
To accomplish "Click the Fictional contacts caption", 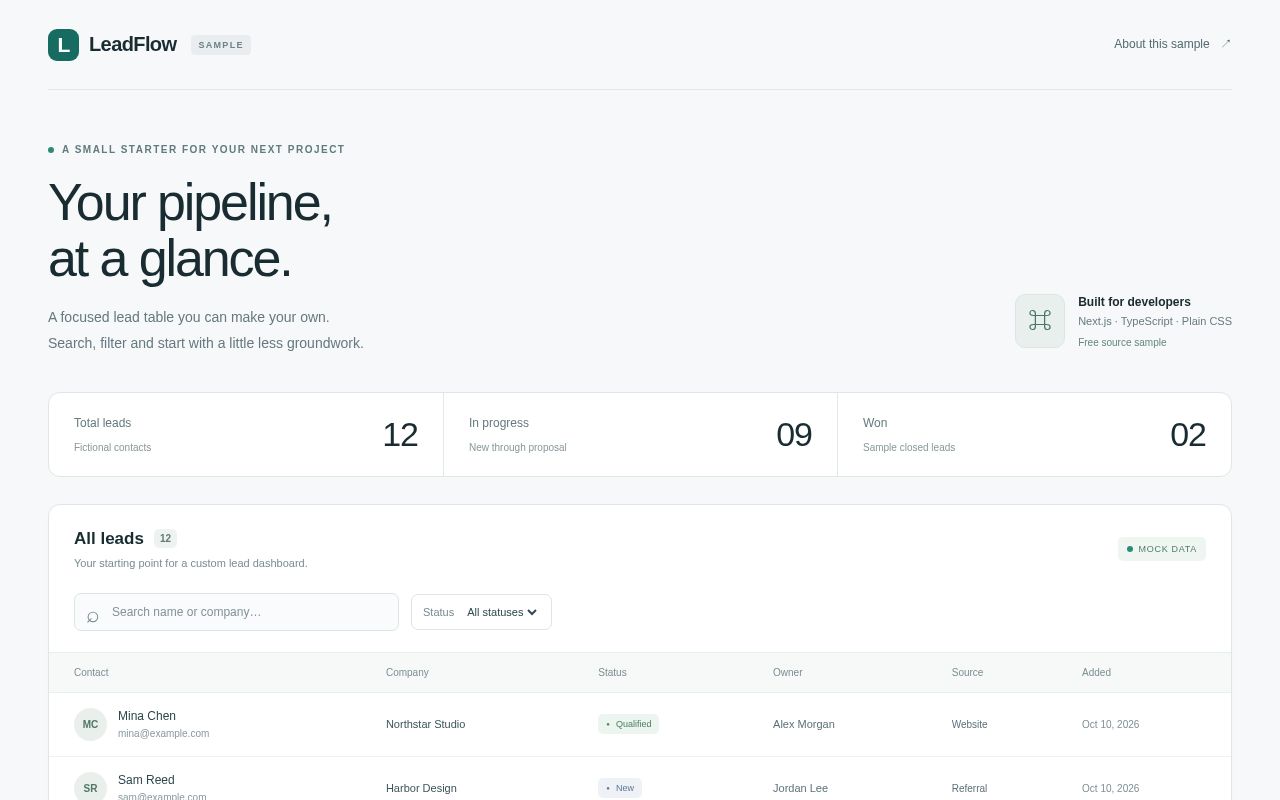I will coord(112,448).
